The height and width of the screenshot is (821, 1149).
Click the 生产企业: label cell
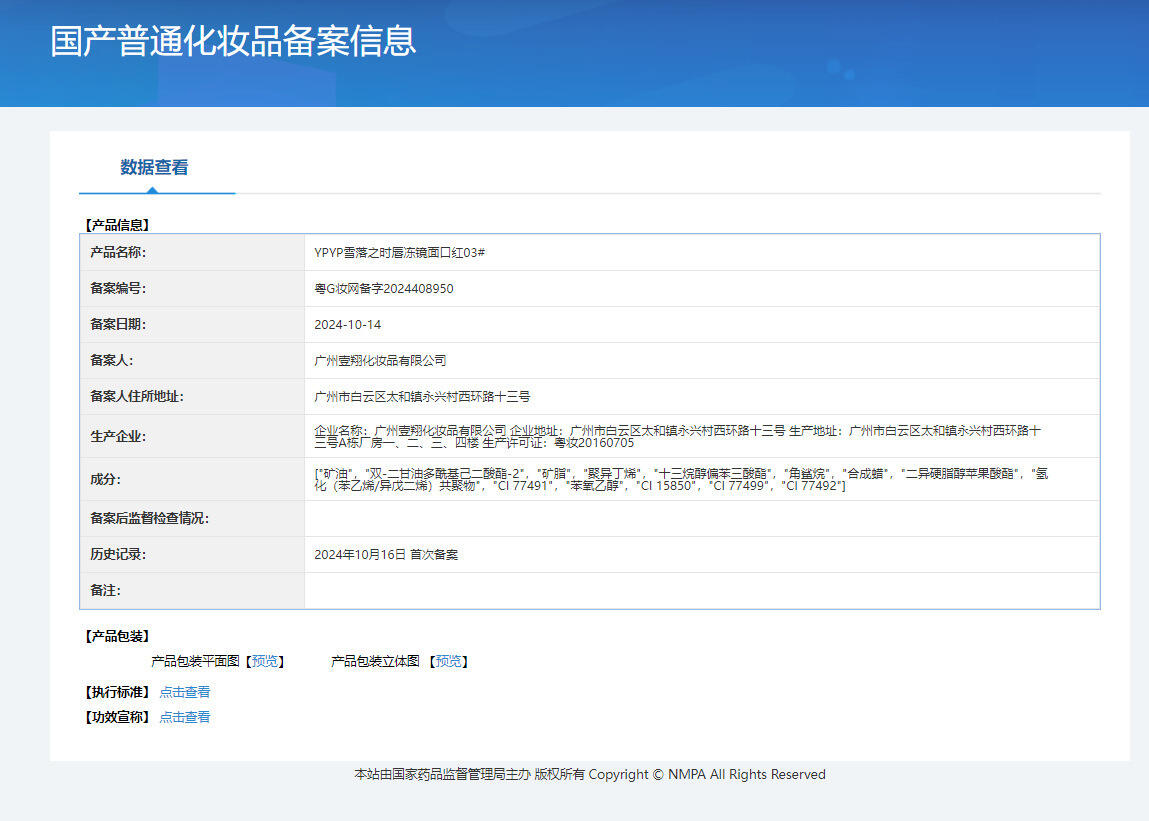(x=192, y=436)
